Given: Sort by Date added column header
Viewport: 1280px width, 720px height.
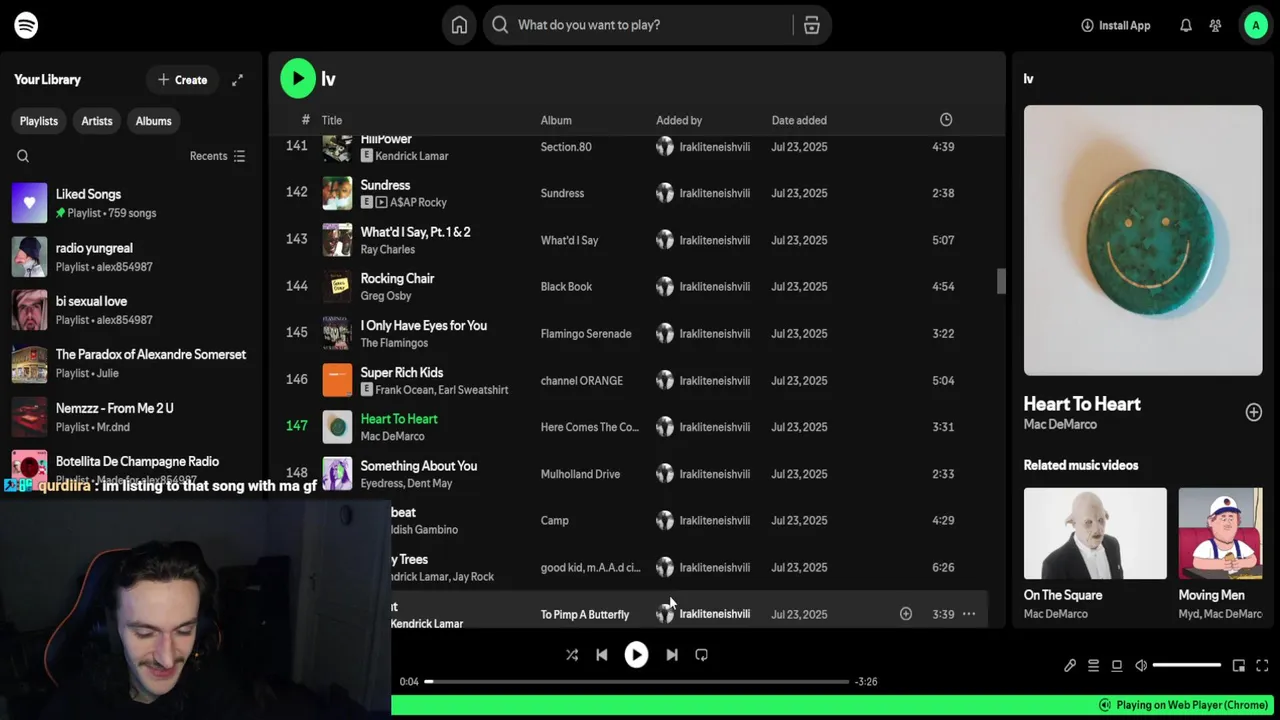Looking at the screenshot, I should click(799, 120).
